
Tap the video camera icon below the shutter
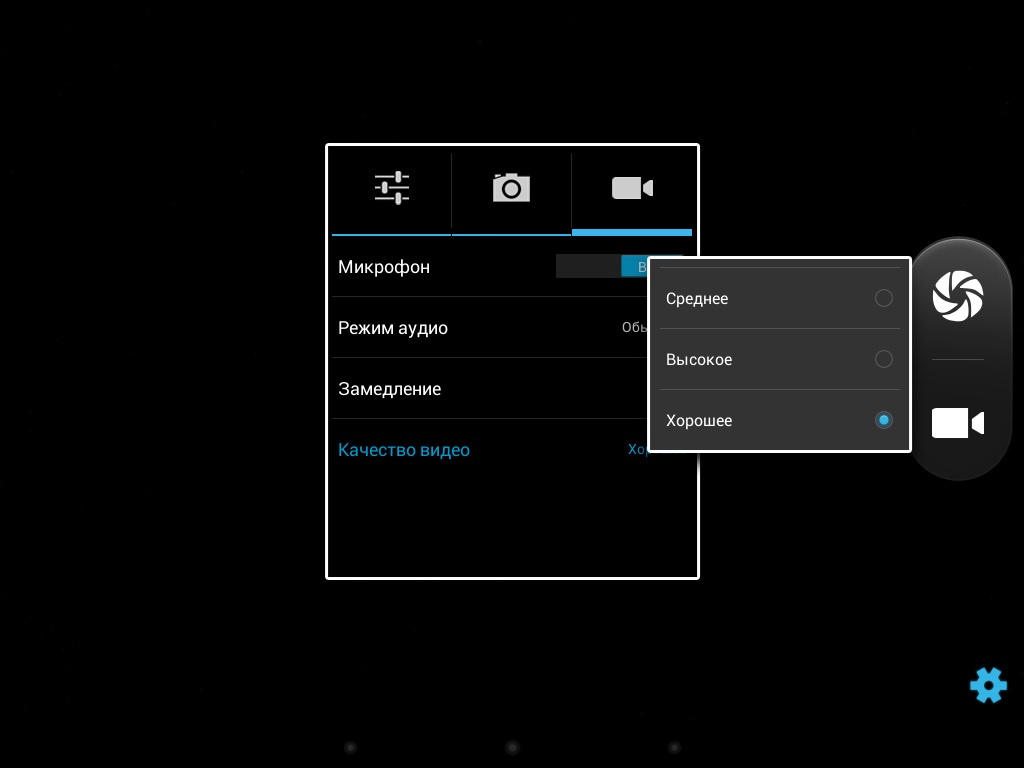click(x=957, y=423)
